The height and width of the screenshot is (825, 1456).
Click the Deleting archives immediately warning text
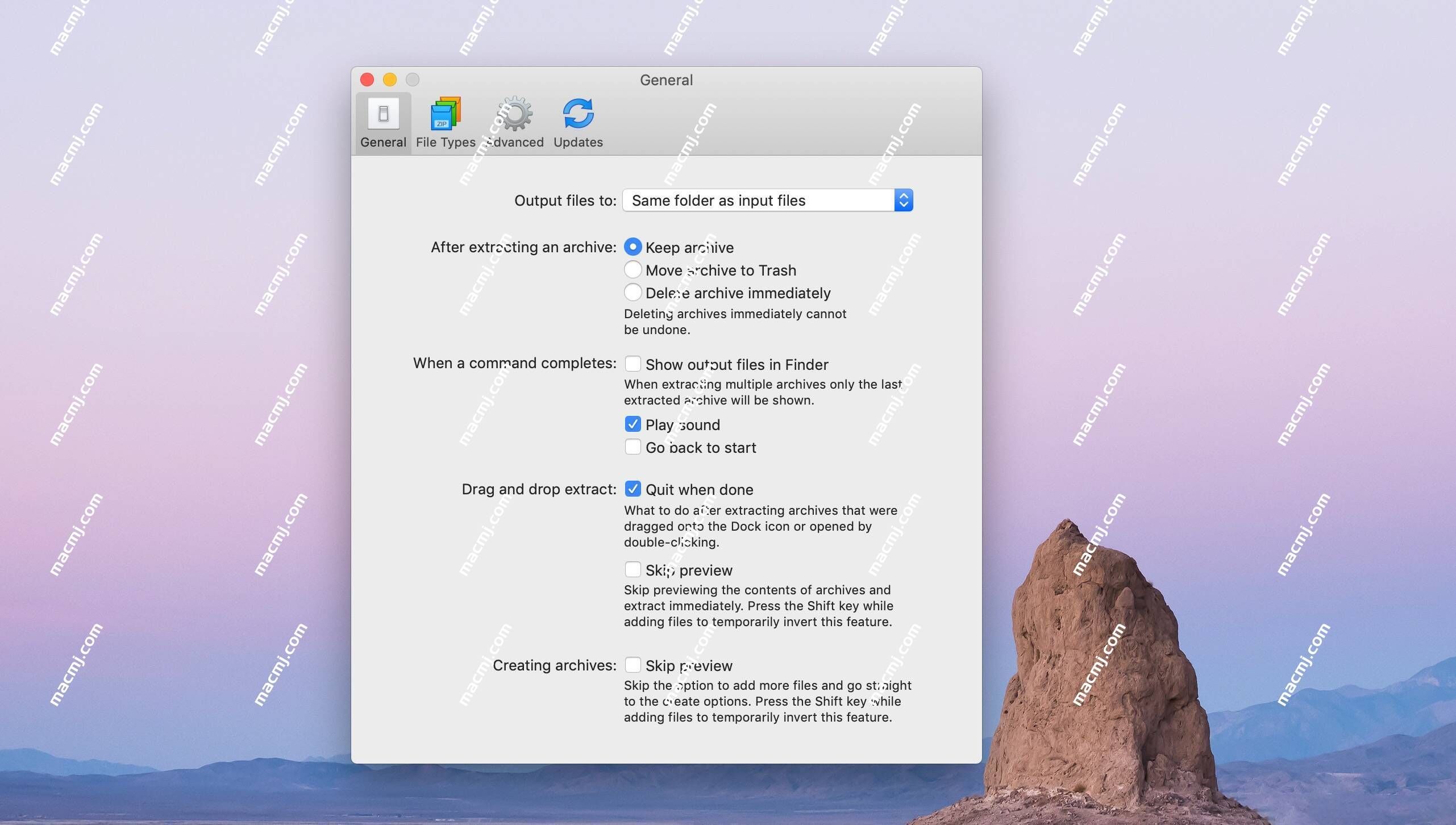[x=735, y=322]
